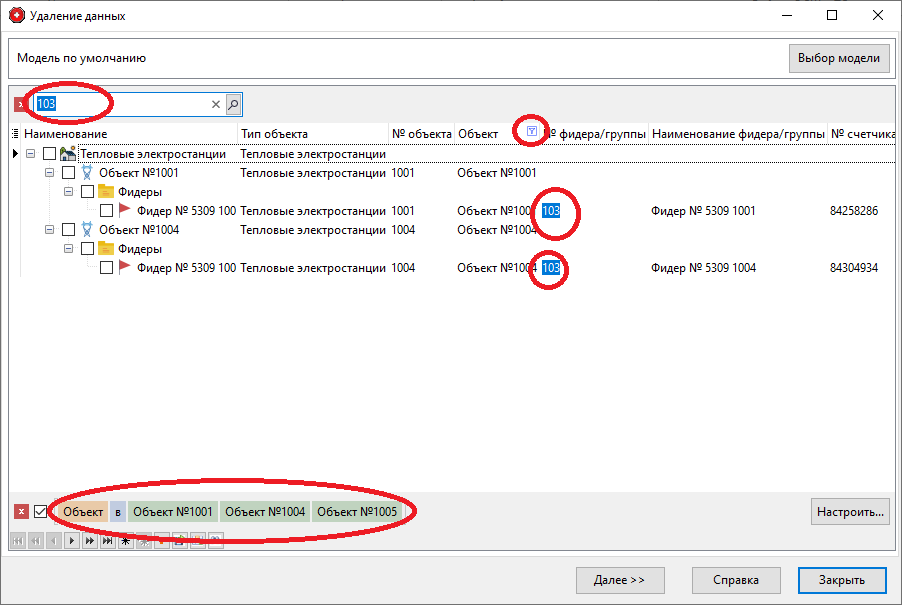This screenshot has width=902, height=605.
Task: Open the Выбор модели dialog
Action: [839, 58]
